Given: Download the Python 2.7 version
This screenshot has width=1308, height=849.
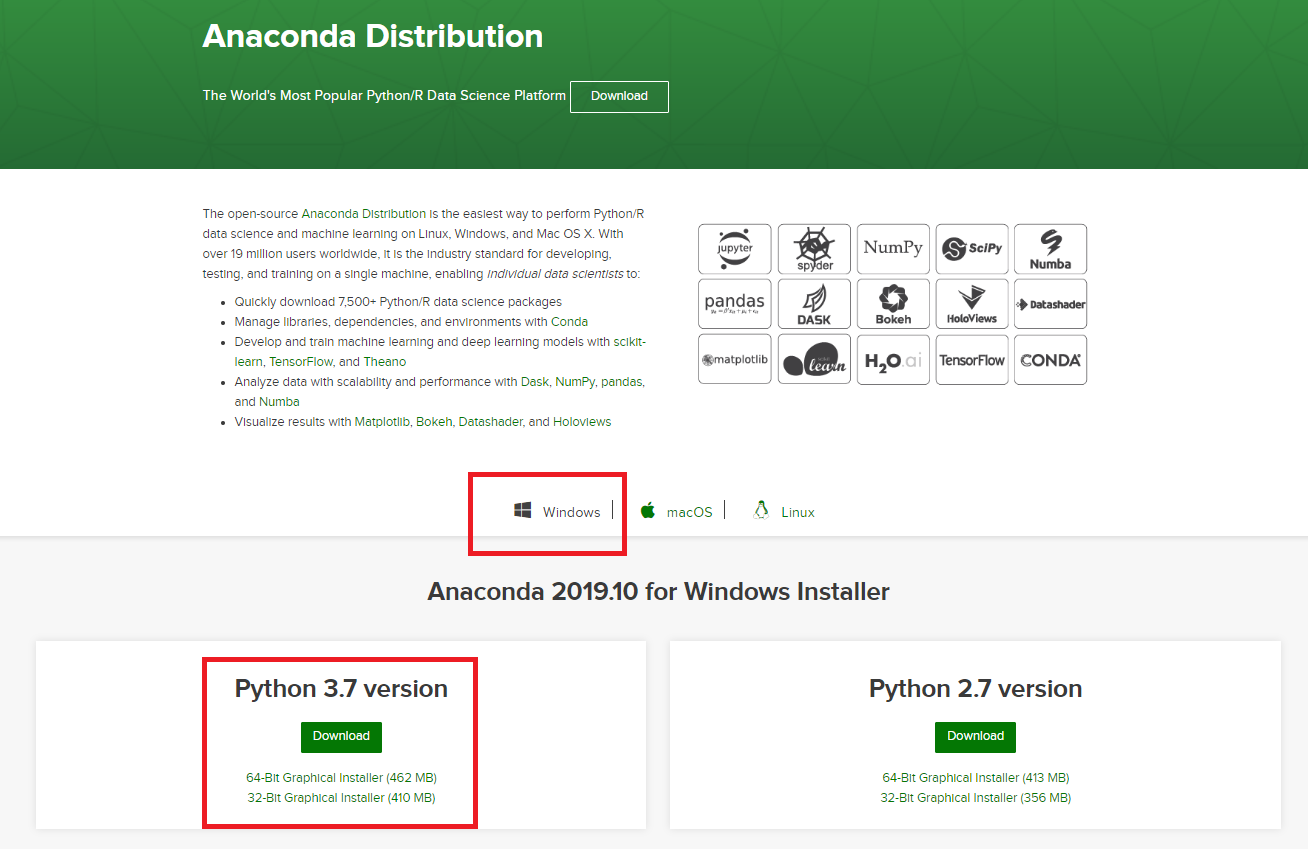Looking at the screenshot, I should [975, 737].
